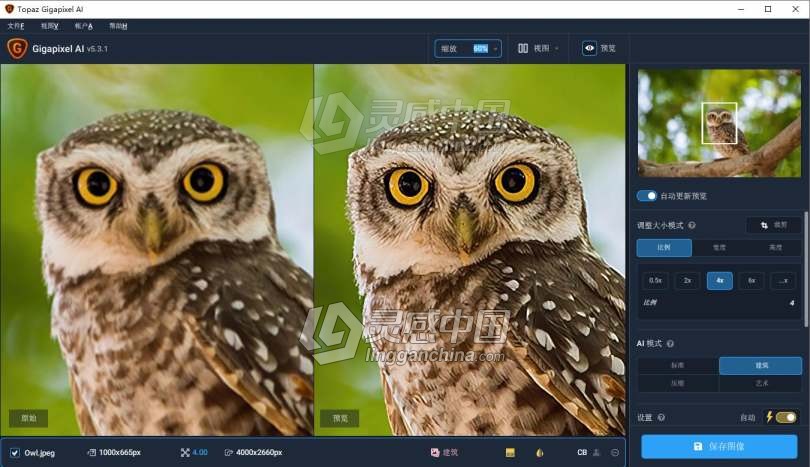Choose the 2x scale button
The image size is (810, 467).
tap(687, 281)
